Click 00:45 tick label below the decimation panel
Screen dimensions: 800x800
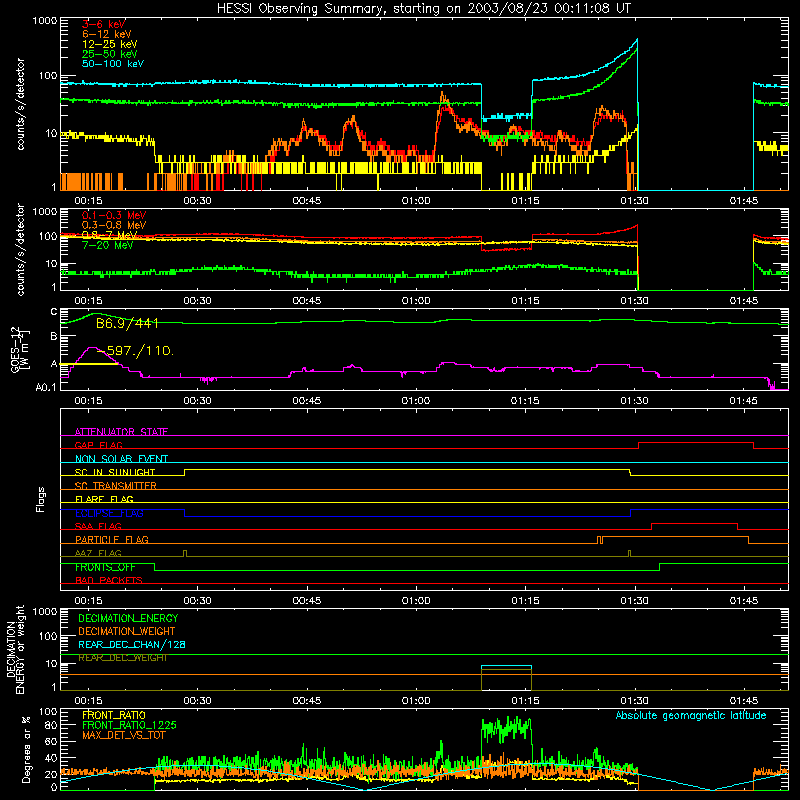307,701
